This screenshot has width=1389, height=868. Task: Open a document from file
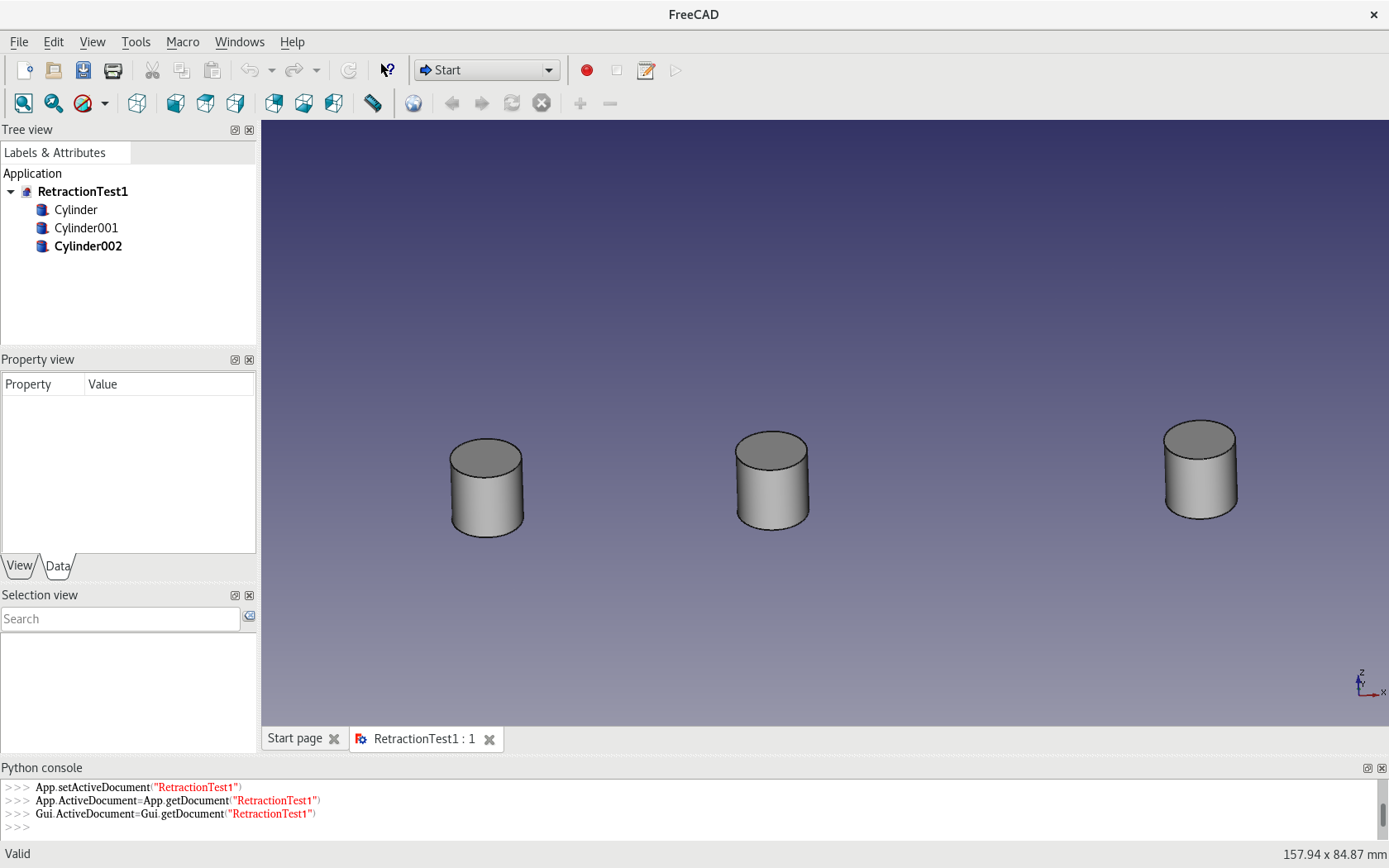tap(54, 70)
